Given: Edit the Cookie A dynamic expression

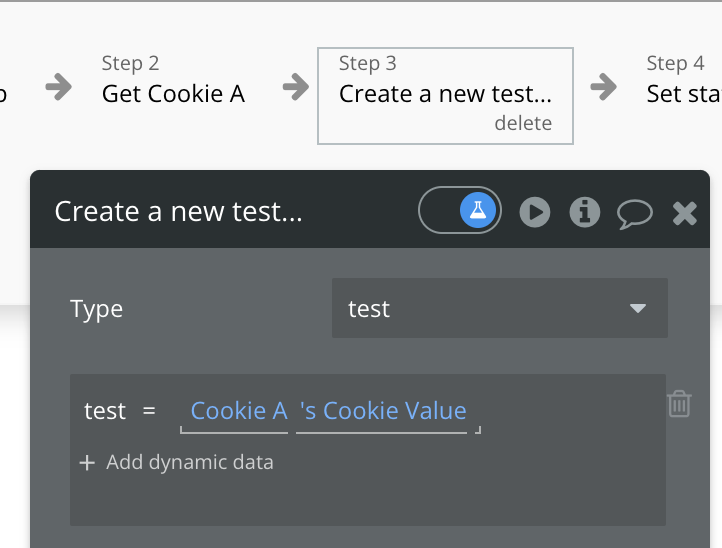Looking at the screenshot, I should 238,411.
